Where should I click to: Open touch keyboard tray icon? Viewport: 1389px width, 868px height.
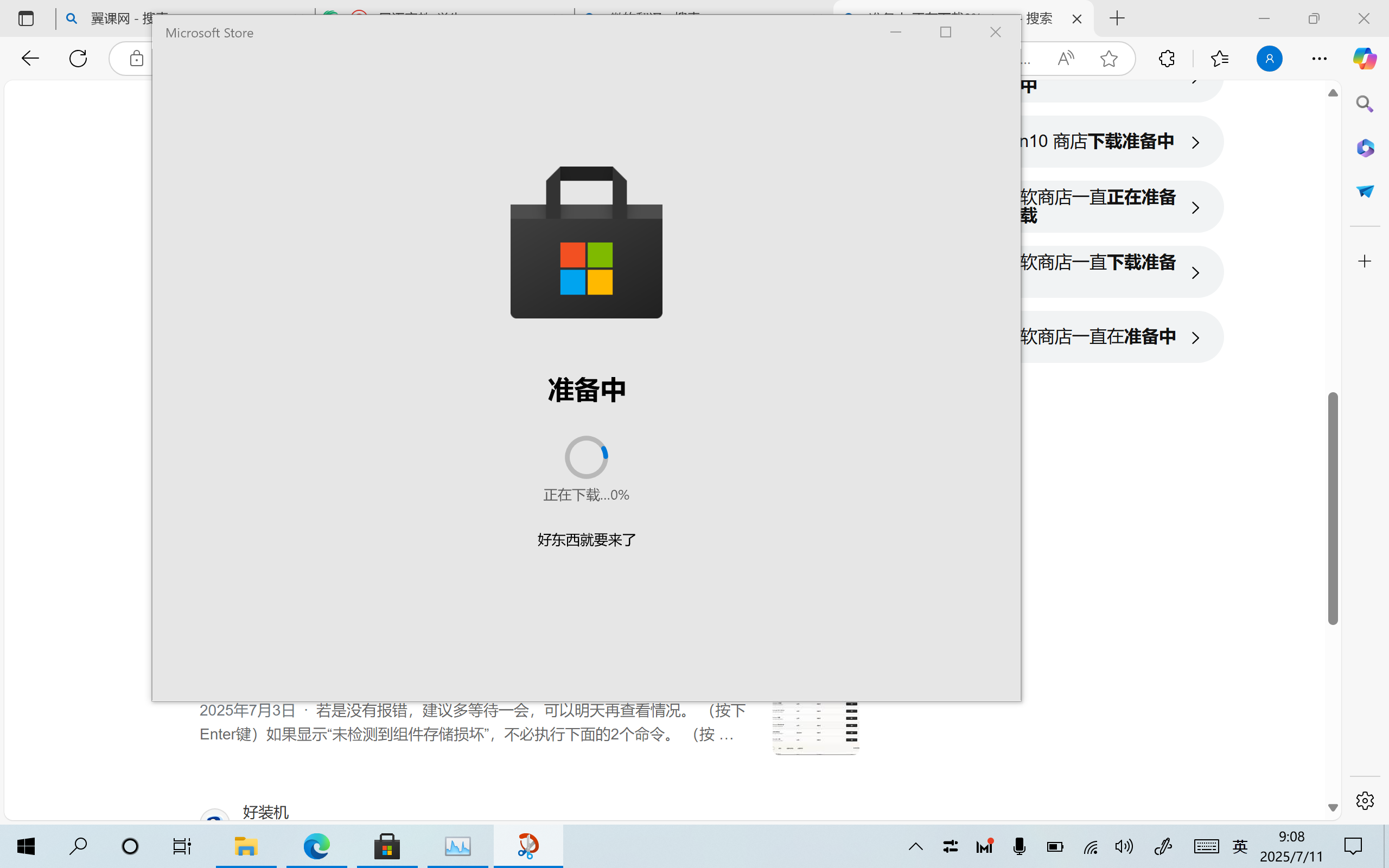[1207, 847]
